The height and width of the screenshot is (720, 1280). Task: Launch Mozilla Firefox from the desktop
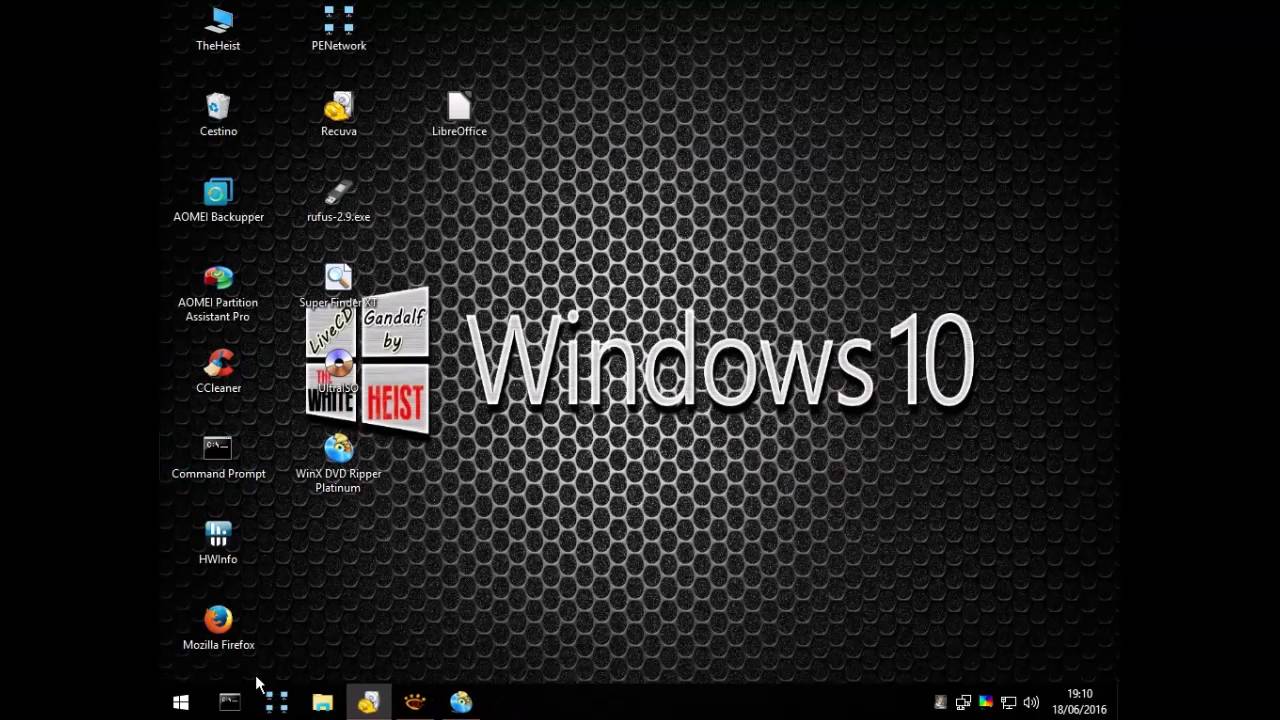(x=218, y=629)
